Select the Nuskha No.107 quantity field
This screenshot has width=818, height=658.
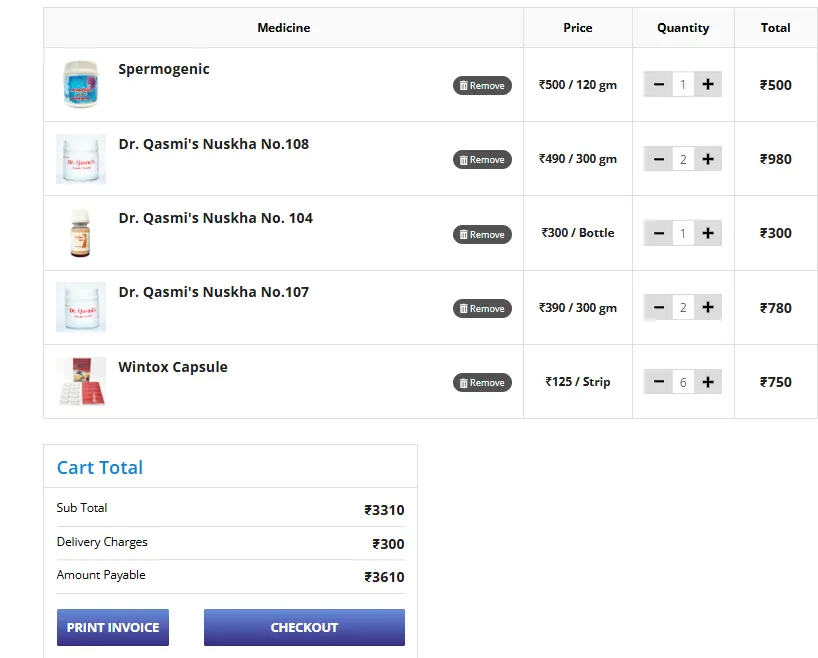coord(683,308)
